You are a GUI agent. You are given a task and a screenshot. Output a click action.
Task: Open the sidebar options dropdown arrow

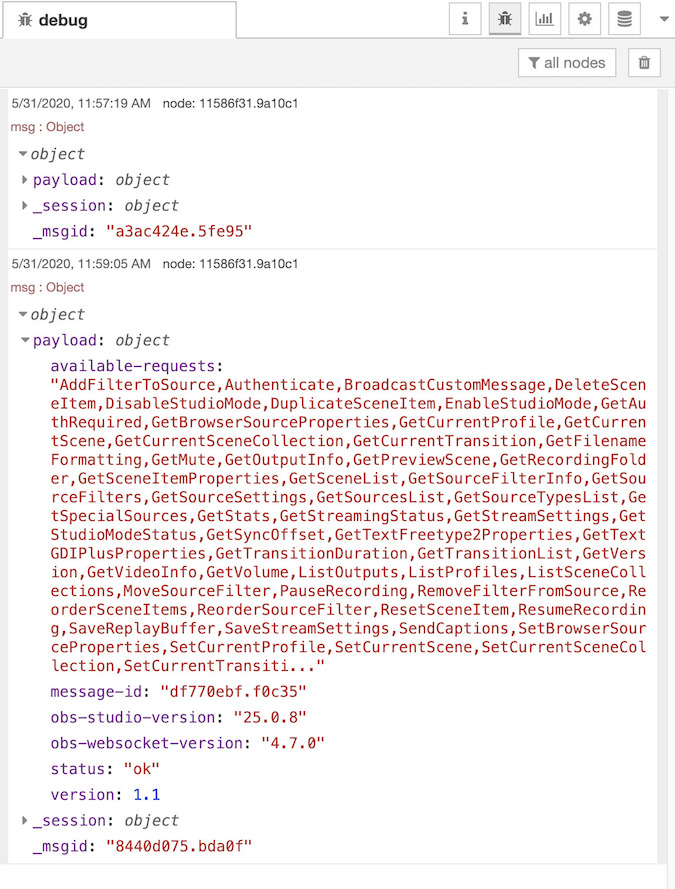[662, 18]
